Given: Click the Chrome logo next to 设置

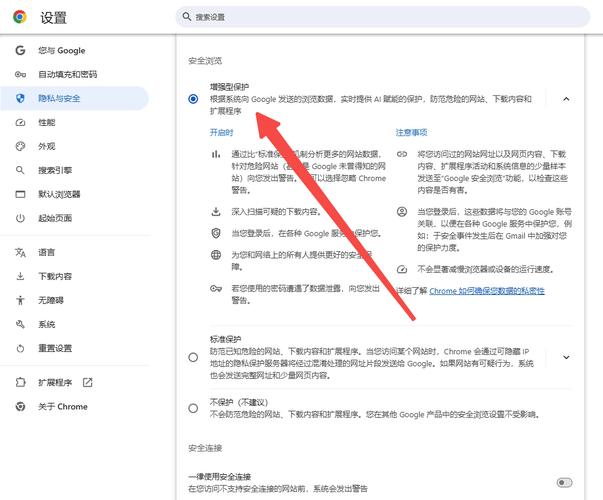Looking at the screenshot, I should tap(20, 17).
